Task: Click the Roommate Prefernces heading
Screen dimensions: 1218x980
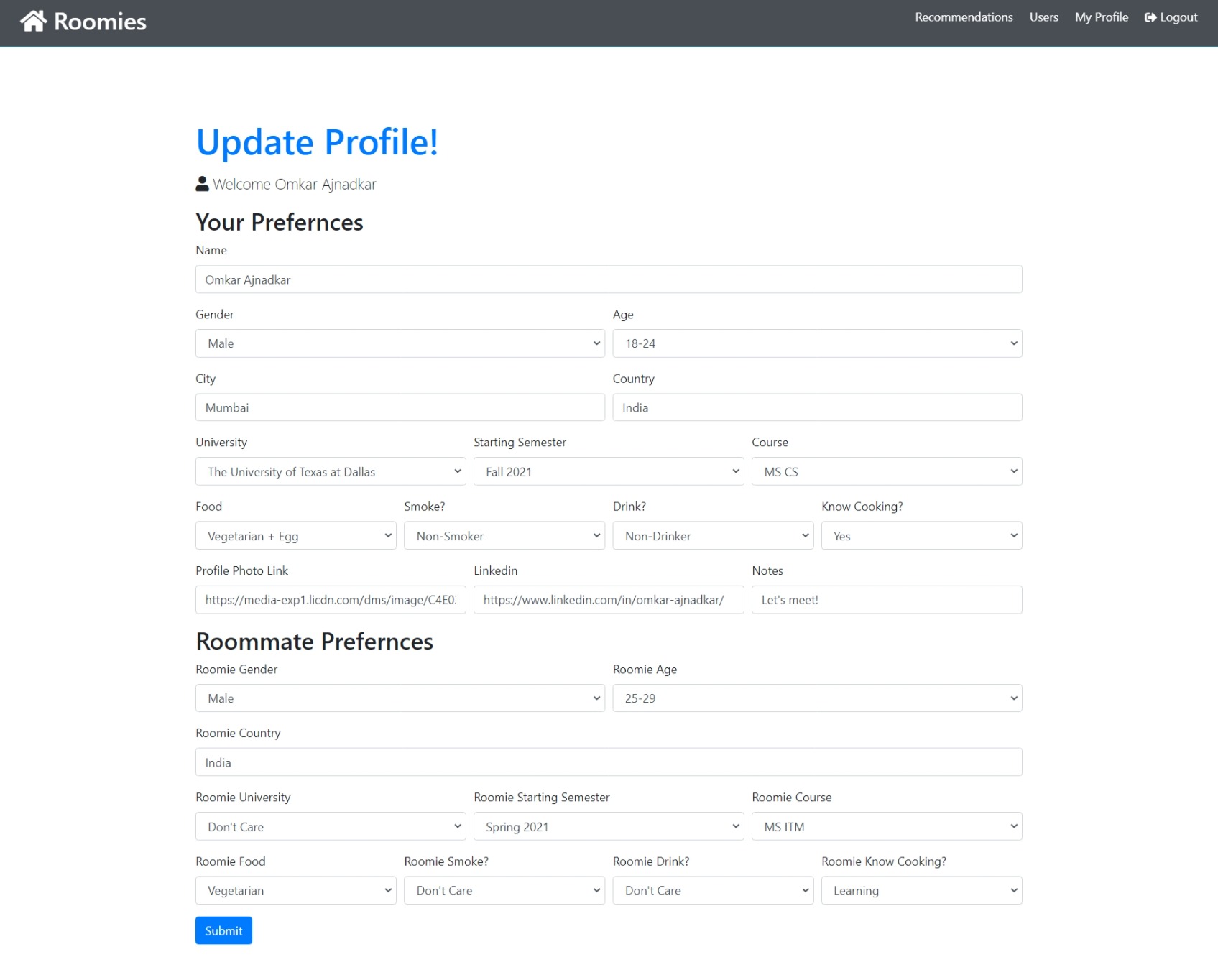Action: coord(315,641)
